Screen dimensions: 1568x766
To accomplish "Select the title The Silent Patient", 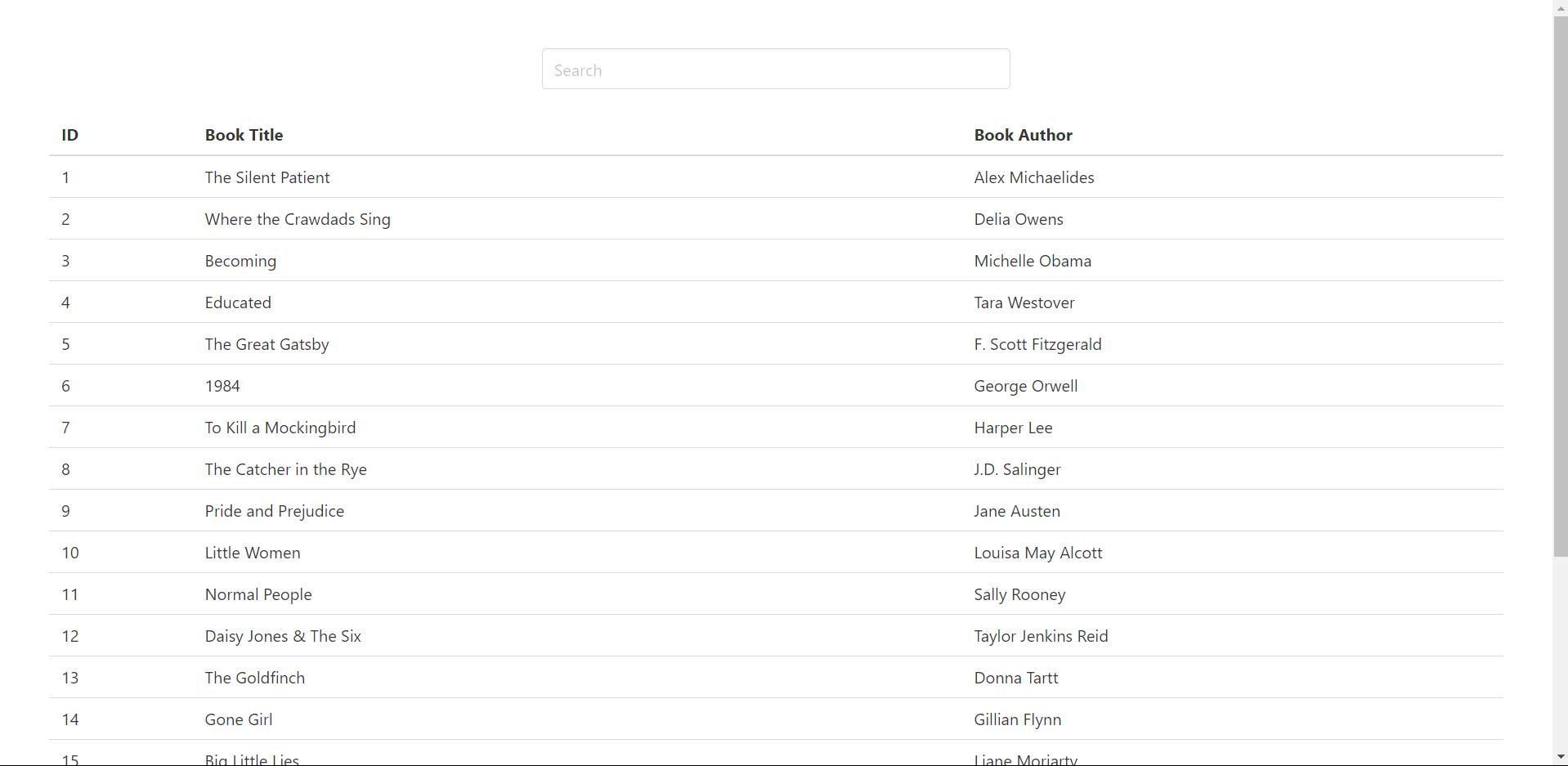I will [267, 177].
